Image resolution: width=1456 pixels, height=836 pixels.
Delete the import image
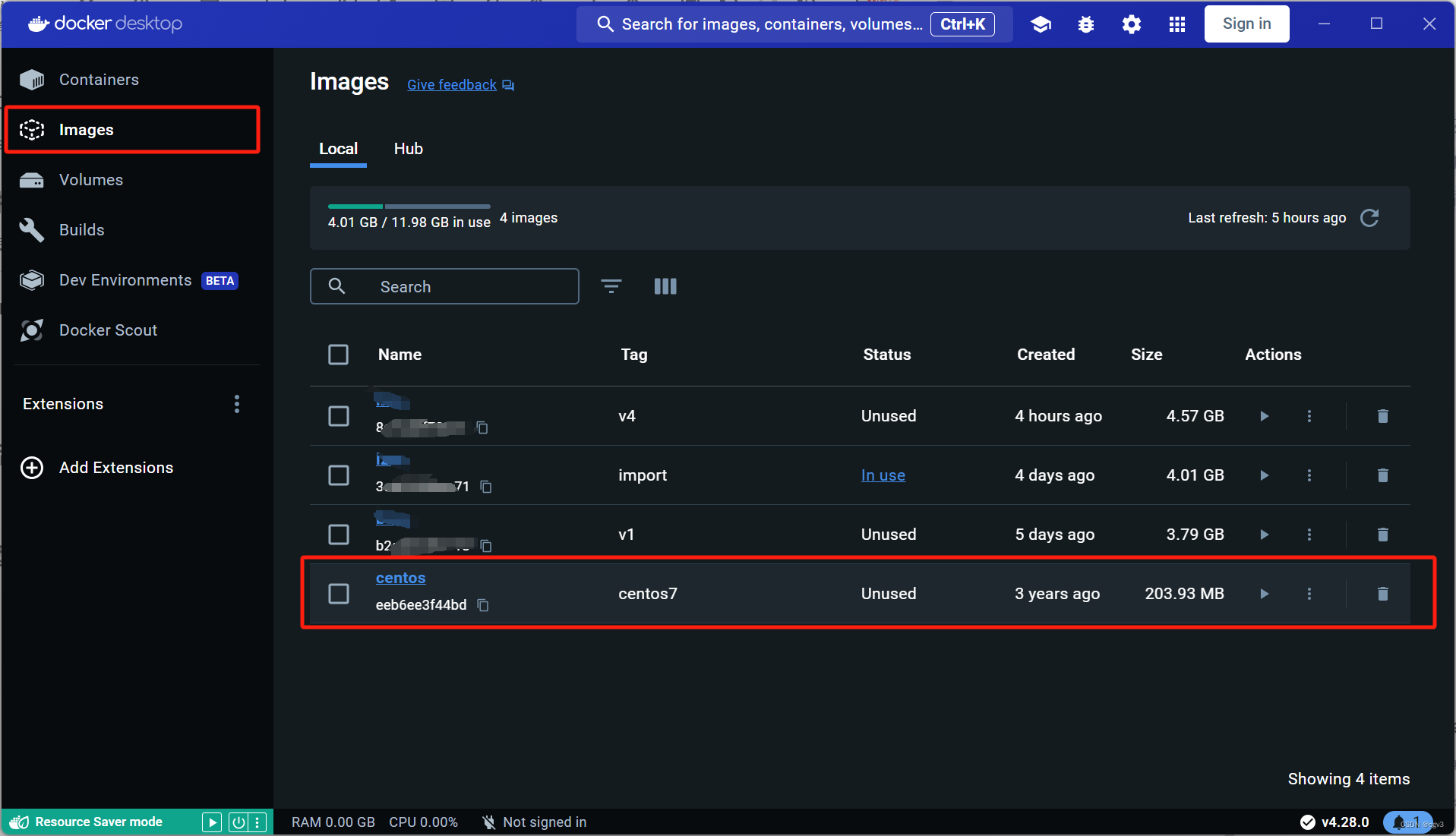pyautogui.click(x=1383, y=475)
